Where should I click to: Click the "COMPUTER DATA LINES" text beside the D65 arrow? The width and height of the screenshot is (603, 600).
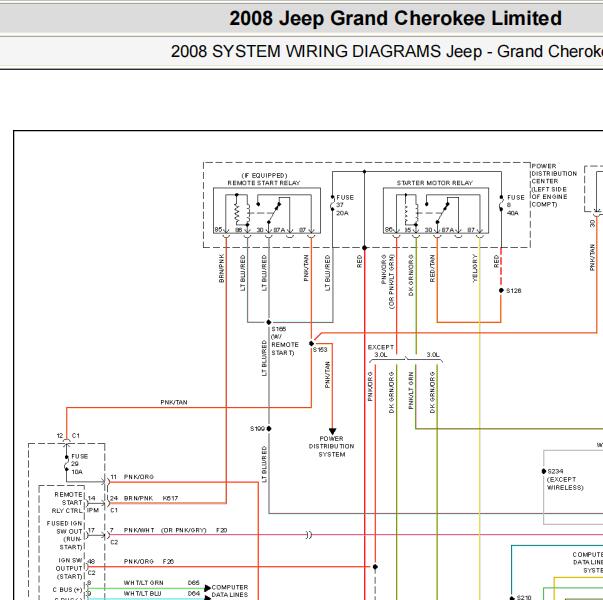[x=230, y=591]
